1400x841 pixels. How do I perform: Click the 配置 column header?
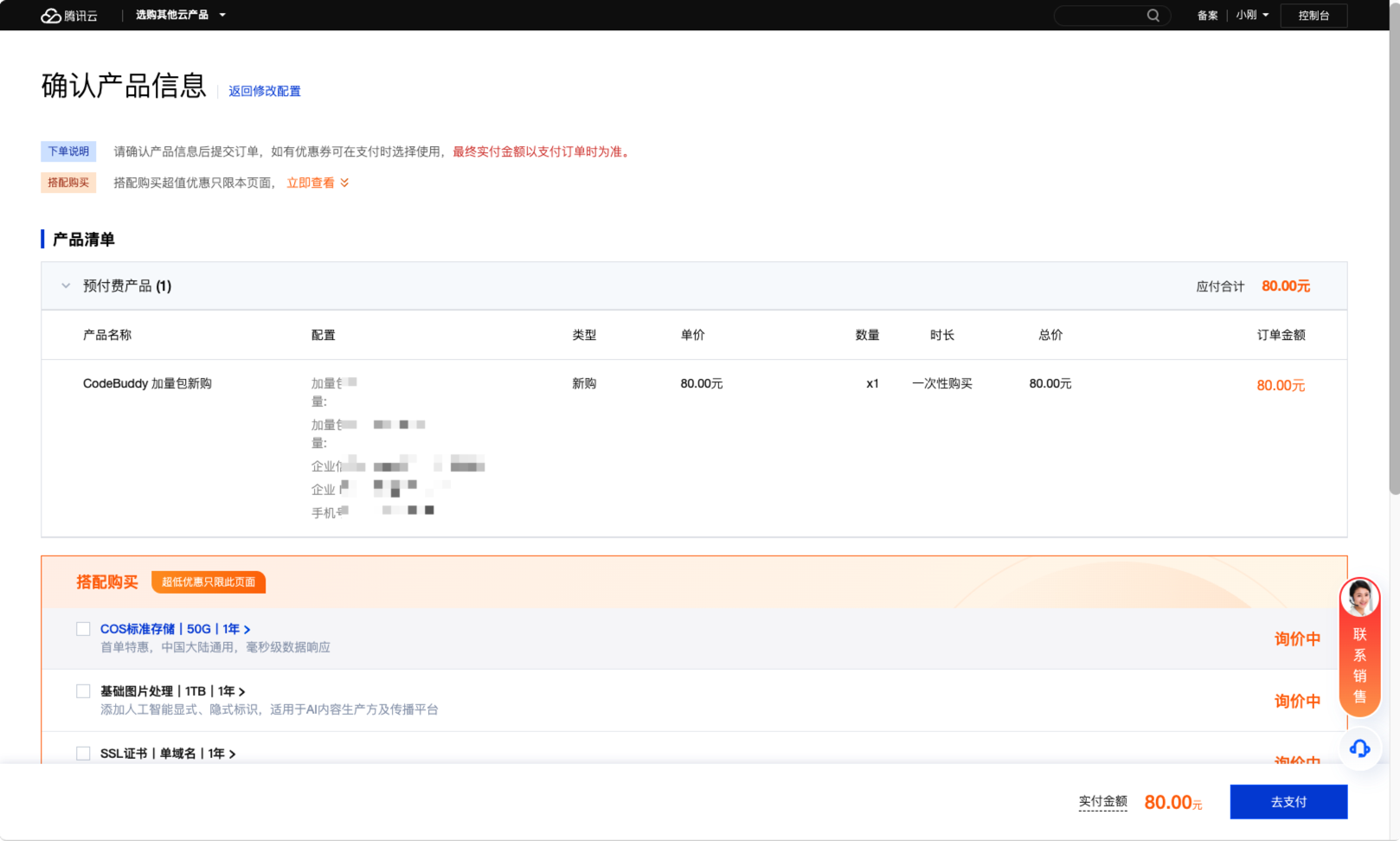[x=324, y=335]
